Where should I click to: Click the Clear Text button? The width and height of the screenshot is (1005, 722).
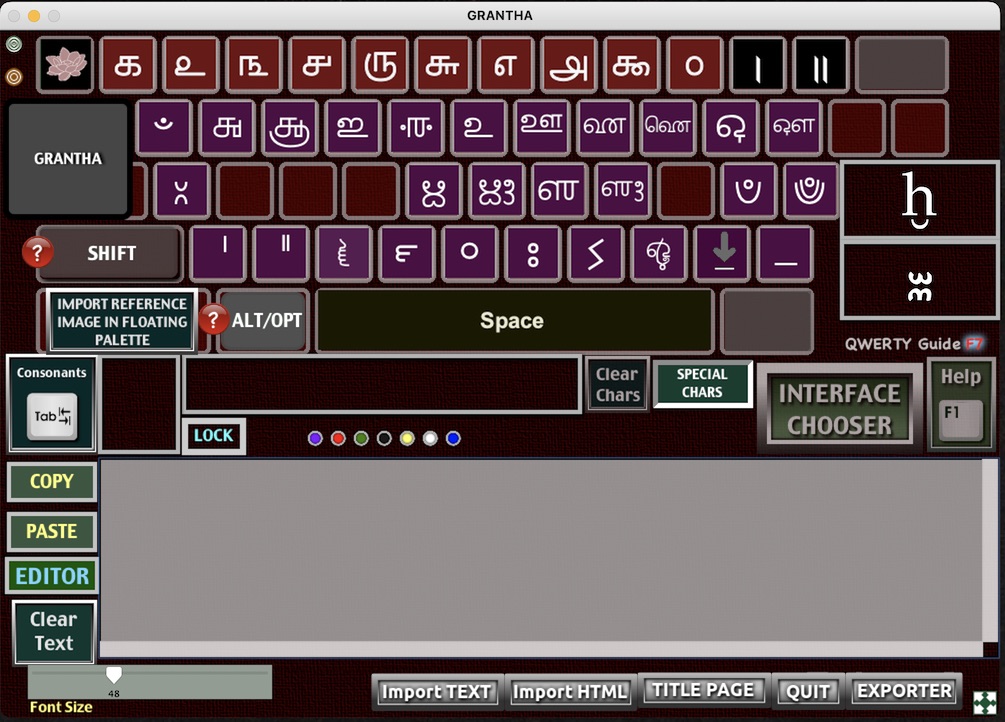click(54, 632)
